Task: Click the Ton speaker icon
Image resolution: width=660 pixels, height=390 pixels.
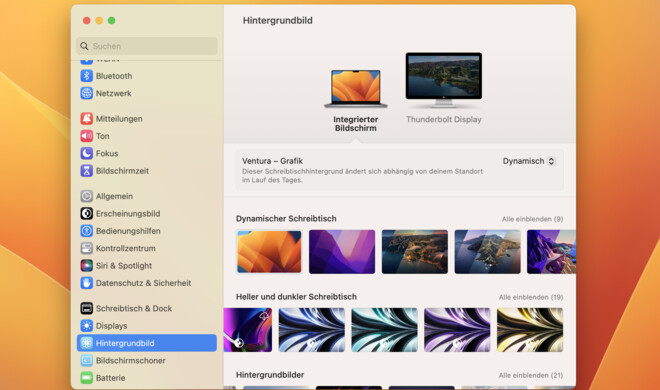Action: click(86, 136)
